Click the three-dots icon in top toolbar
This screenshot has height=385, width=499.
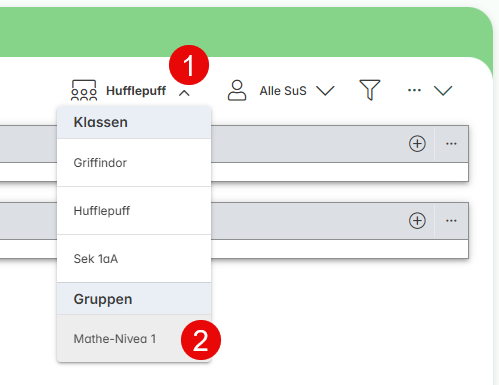414,90
